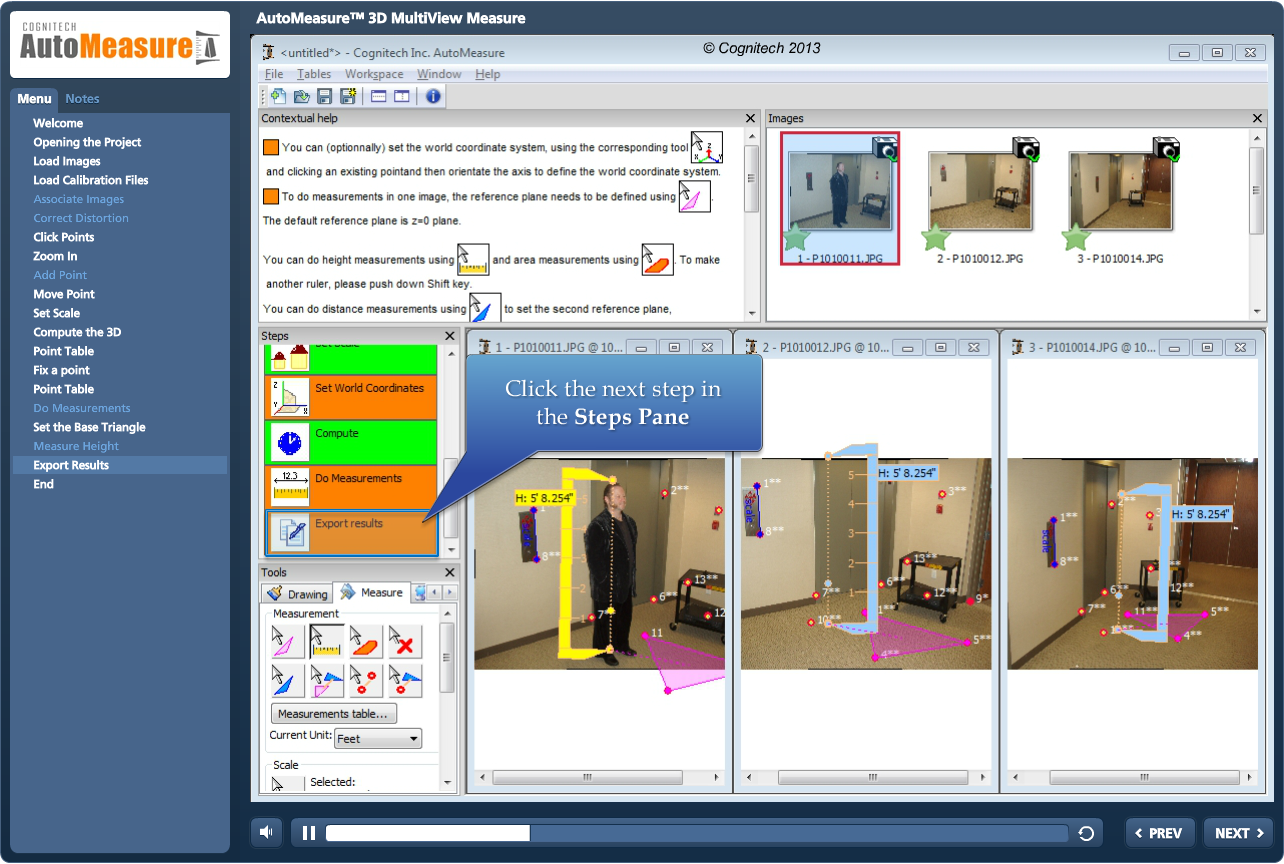Click the Measurements table... button
This screenshot has height=864, width=1284.
click(334, 714)
